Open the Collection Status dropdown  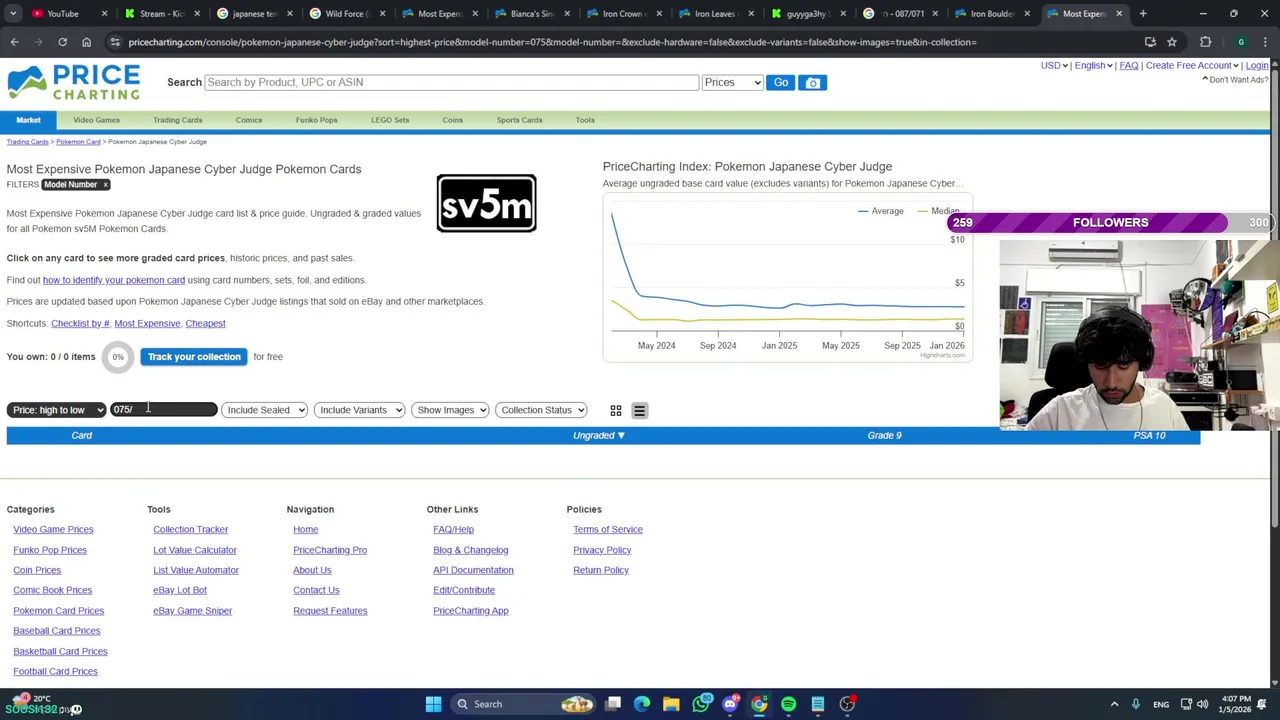click(541, 410)
